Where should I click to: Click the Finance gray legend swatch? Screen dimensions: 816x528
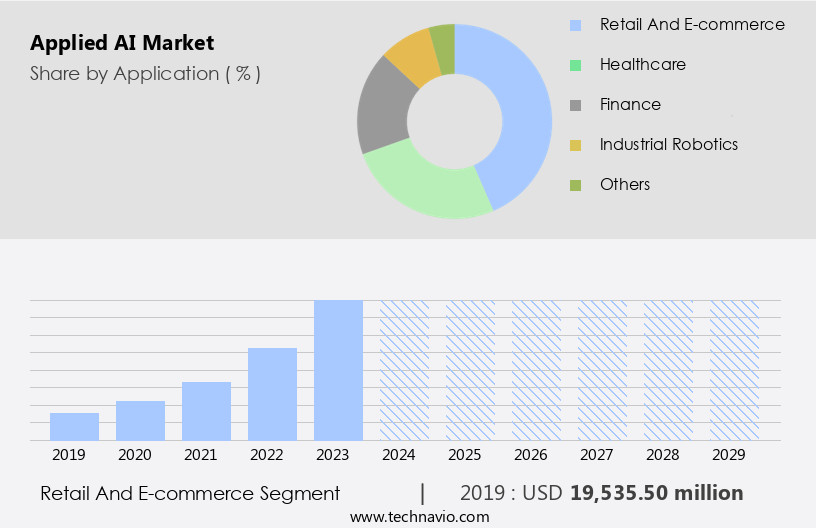[575, 105]
